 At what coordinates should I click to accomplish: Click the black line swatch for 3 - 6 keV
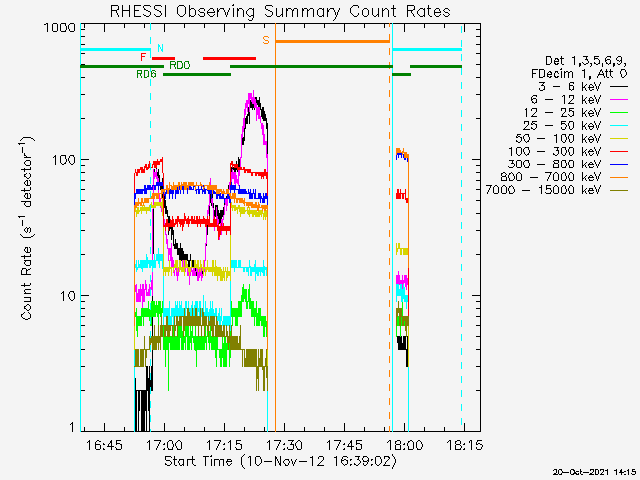(619, 87)
